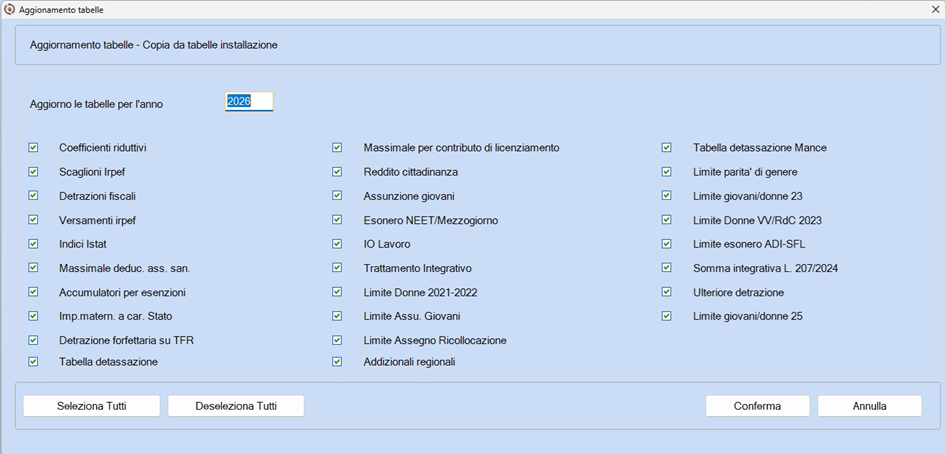Click the 'Ulteriore detrazione' label text
The image size is (945, 454).
pos(738,292)
